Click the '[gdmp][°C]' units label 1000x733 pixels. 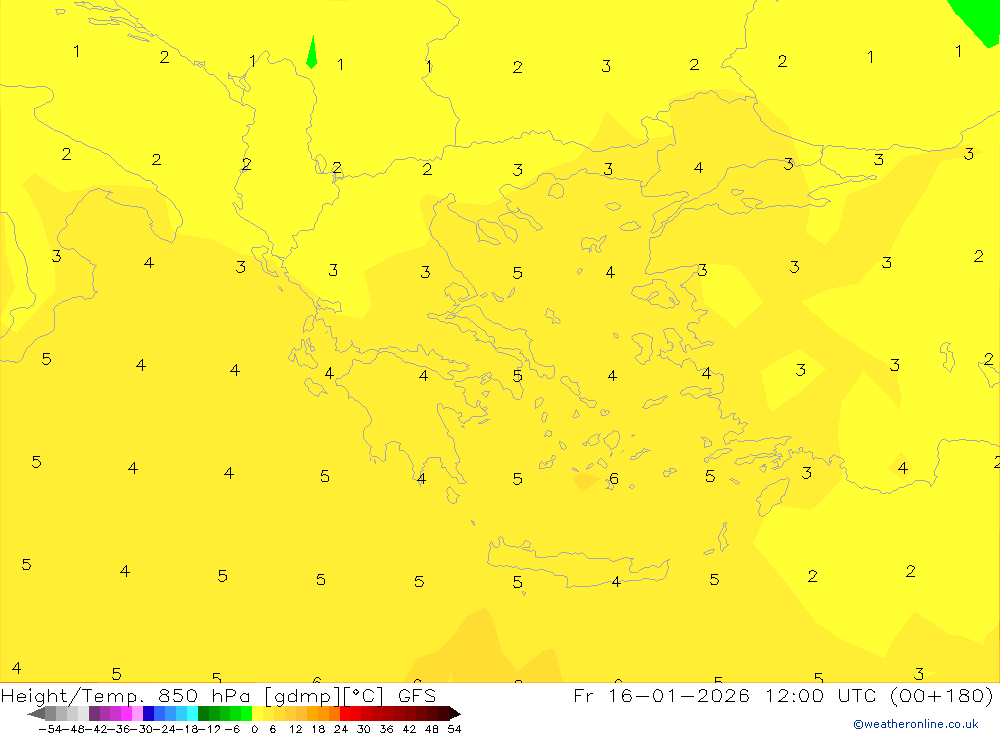(324, 695)
